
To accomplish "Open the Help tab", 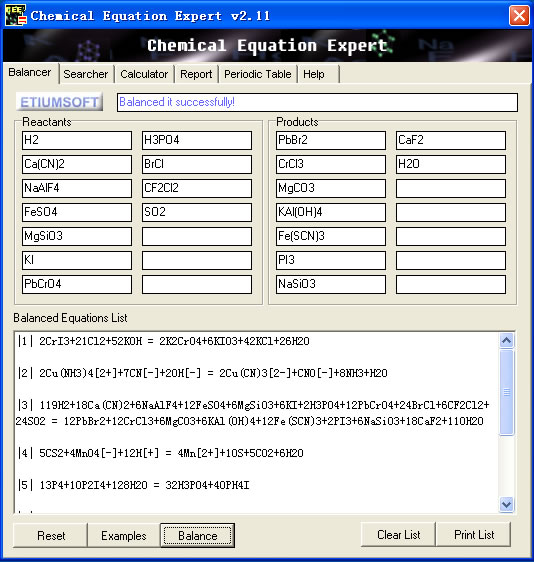I will coord(318,74).
